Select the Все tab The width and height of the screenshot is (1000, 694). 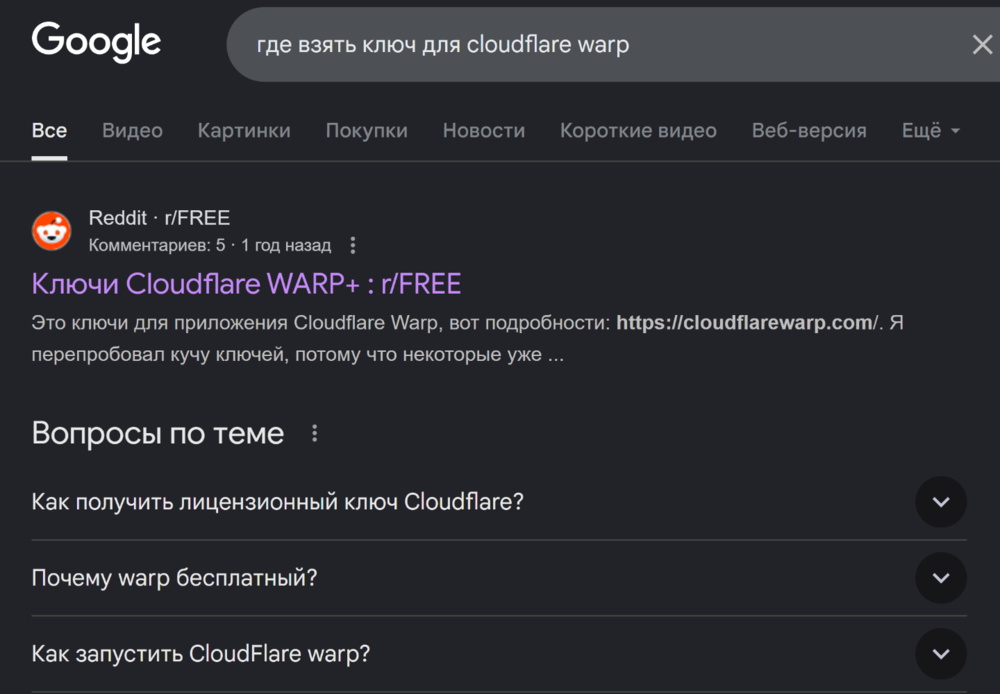tap(49, 130)
